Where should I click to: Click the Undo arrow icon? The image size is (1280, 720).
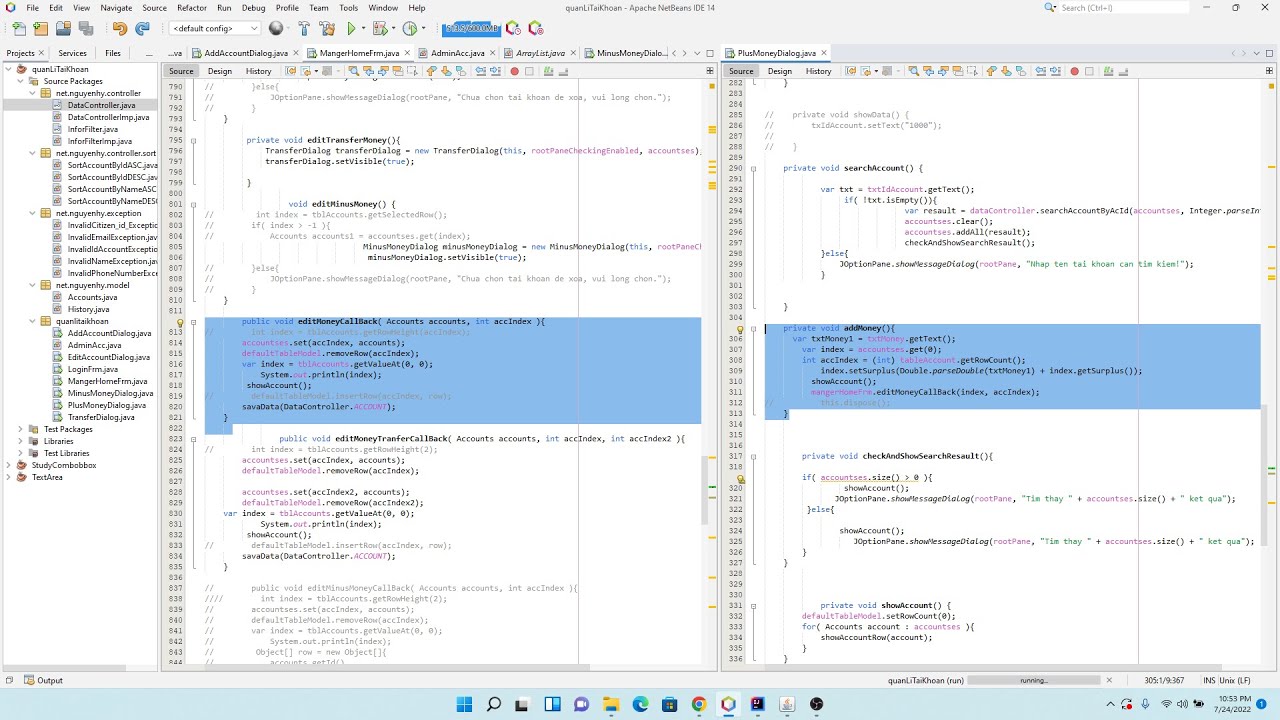[x=120, y=29]
